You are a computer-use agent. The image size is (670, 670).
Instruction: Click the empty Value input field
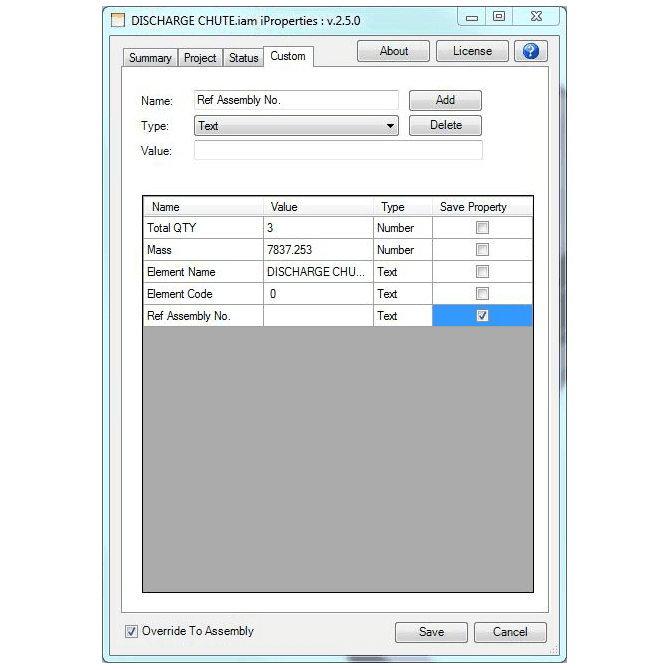coord(338,150)
